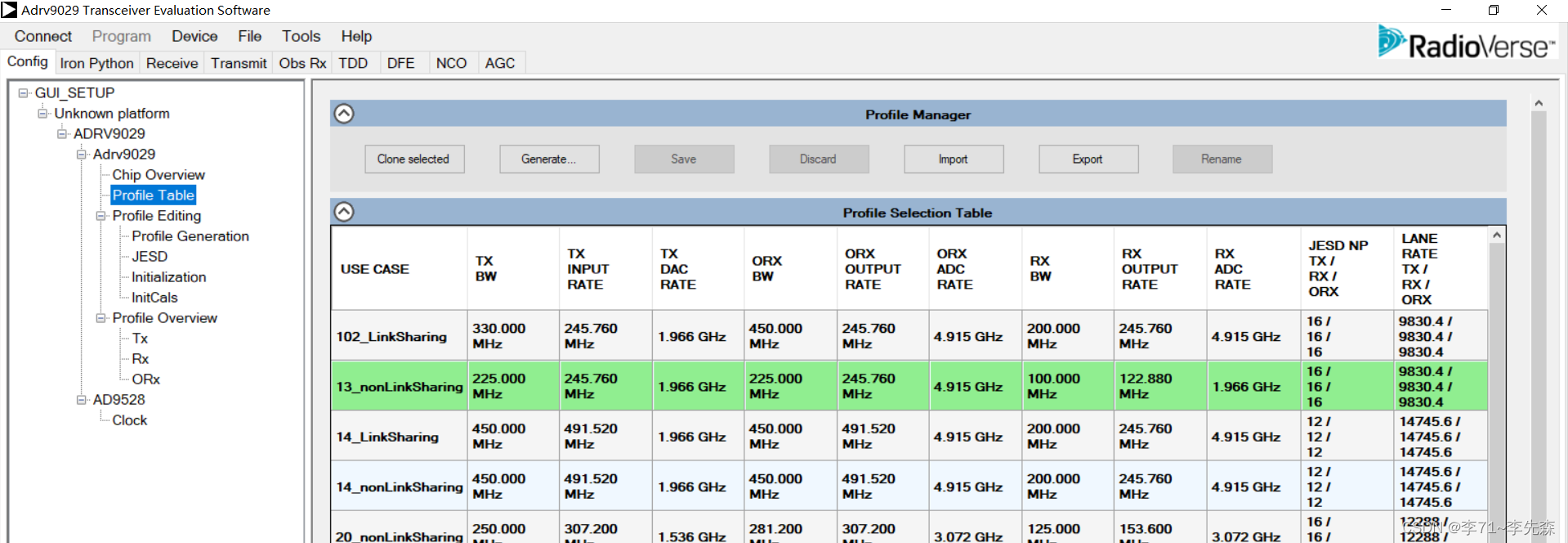Image resolution: width=1568 pixels, height=543 pixels.
Task: Click the RX OUTPUT RATE column header
Action: click(x=1160, y=269)
